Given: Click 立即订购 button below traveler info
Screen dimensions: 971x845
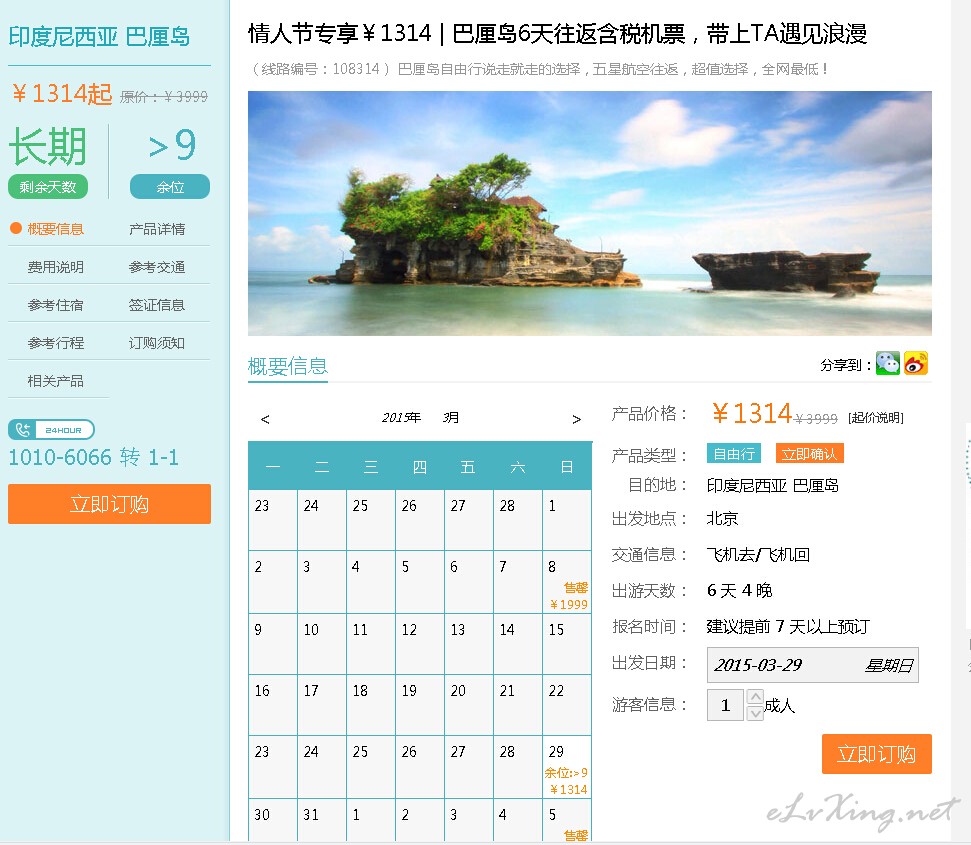Looking at the screenshot, I should (x=876, y=754).
